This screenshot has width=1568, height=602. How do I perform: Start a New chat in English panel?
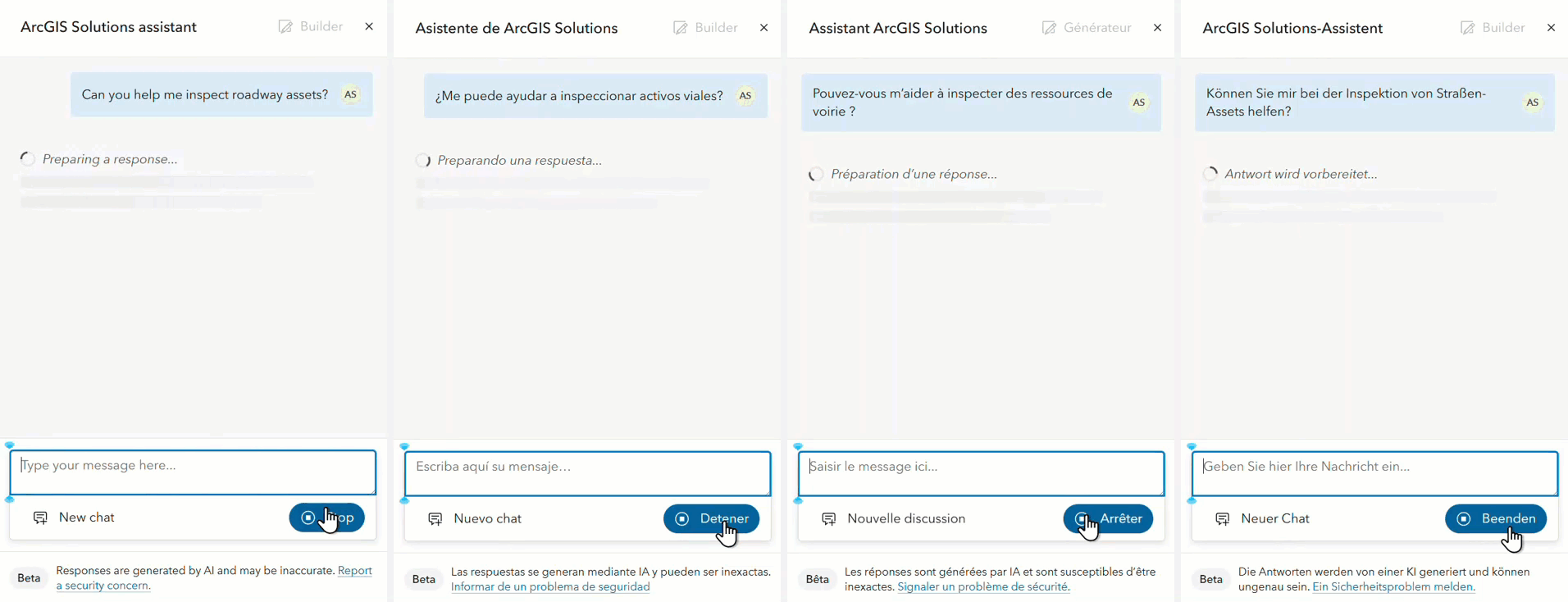(74, 518)
